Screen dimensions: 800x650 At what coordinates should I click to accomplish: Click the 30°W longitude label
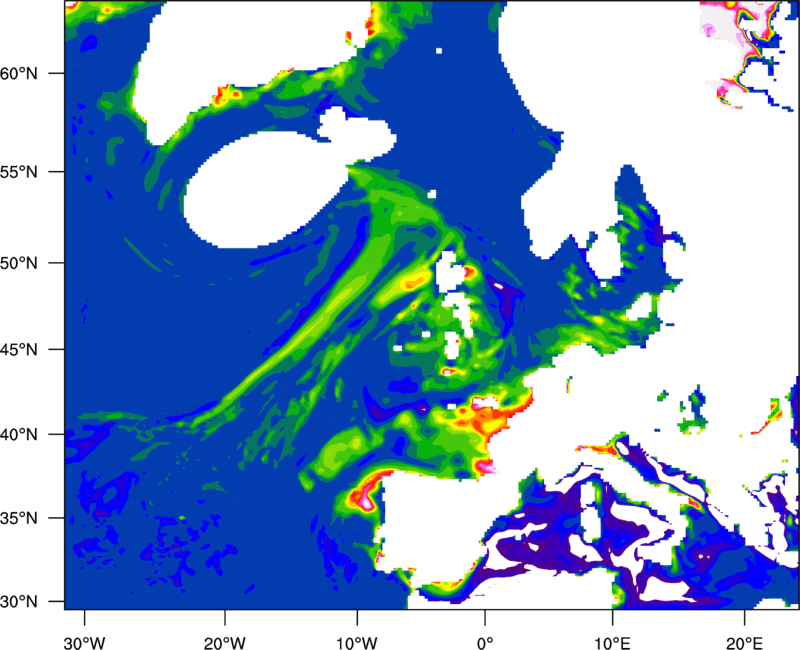(x=84, y=642)
